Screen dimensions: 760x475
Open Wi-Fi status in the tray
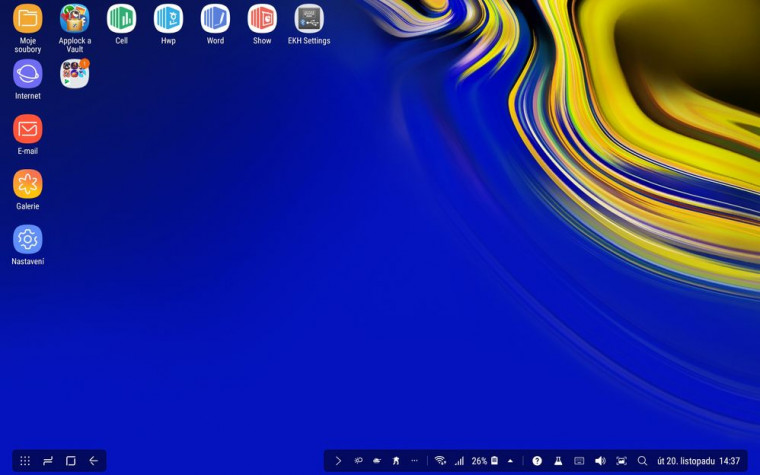440,461
